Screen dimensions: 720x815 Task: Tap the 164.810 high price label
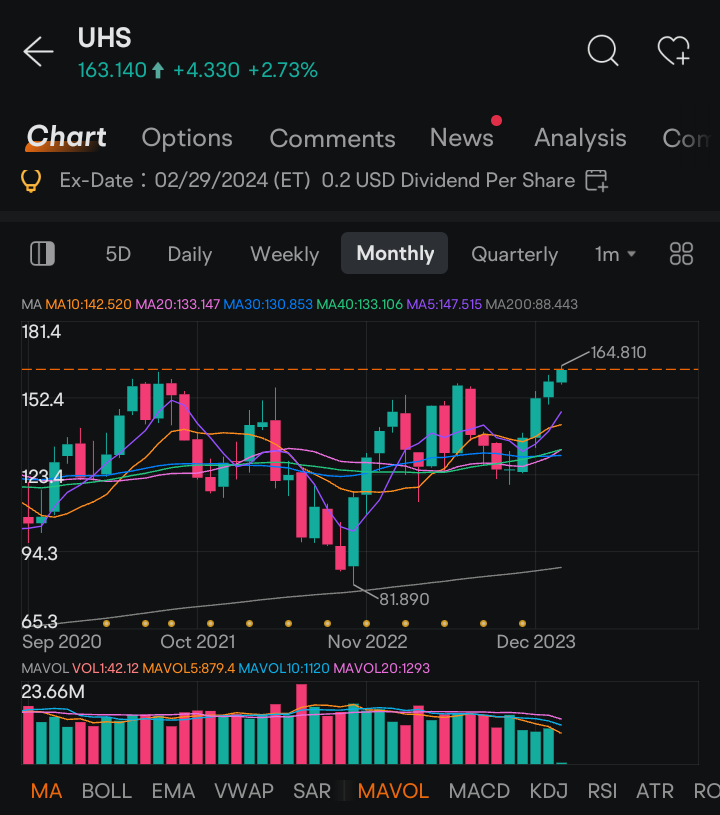click(x=618, y=352)
